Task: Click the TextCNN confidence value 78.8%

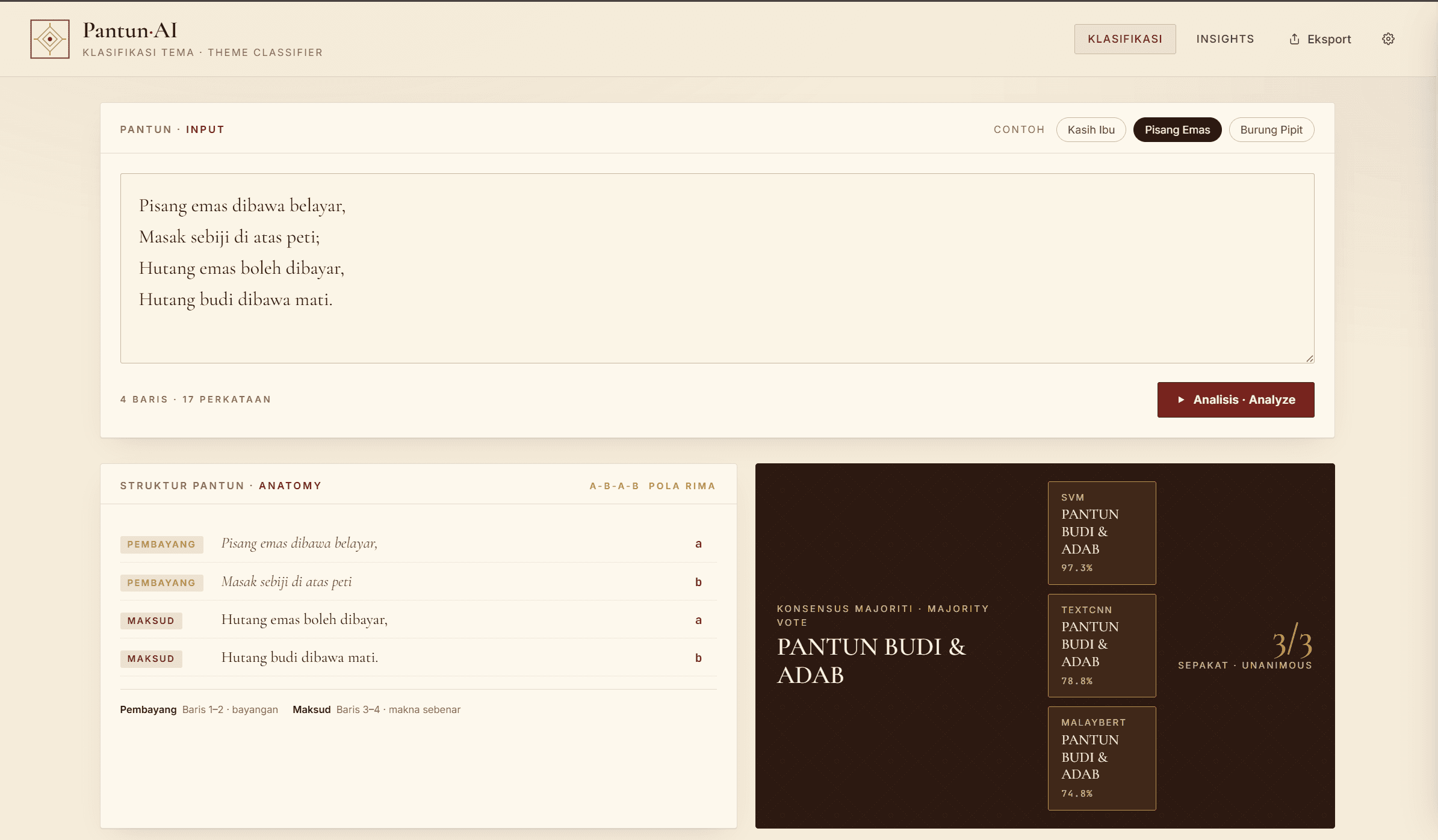Action: pos(1077,681)
